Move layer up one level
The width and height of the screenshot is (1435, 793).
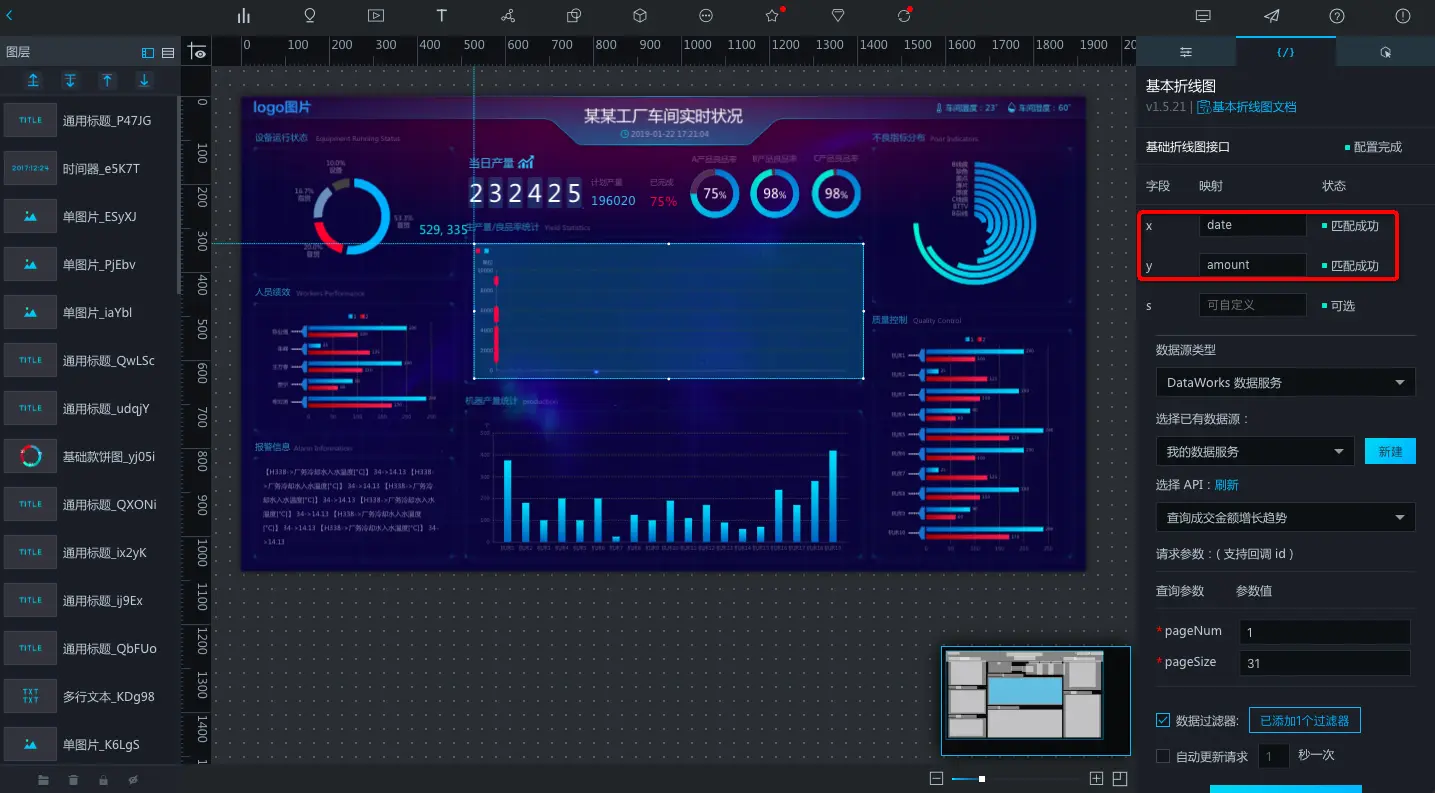click(107, 81)
